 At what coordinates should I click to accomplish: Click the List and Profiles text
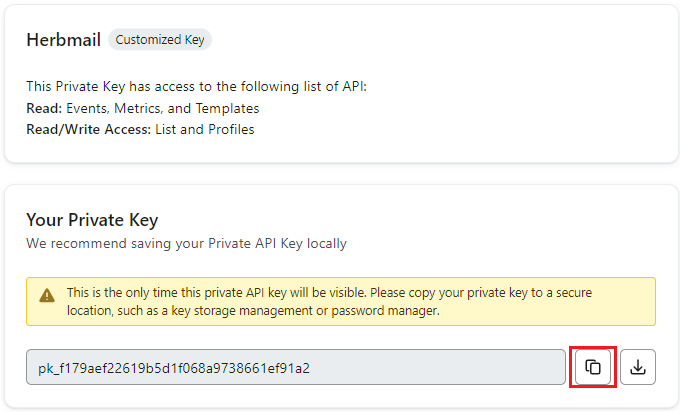(205, 130)
